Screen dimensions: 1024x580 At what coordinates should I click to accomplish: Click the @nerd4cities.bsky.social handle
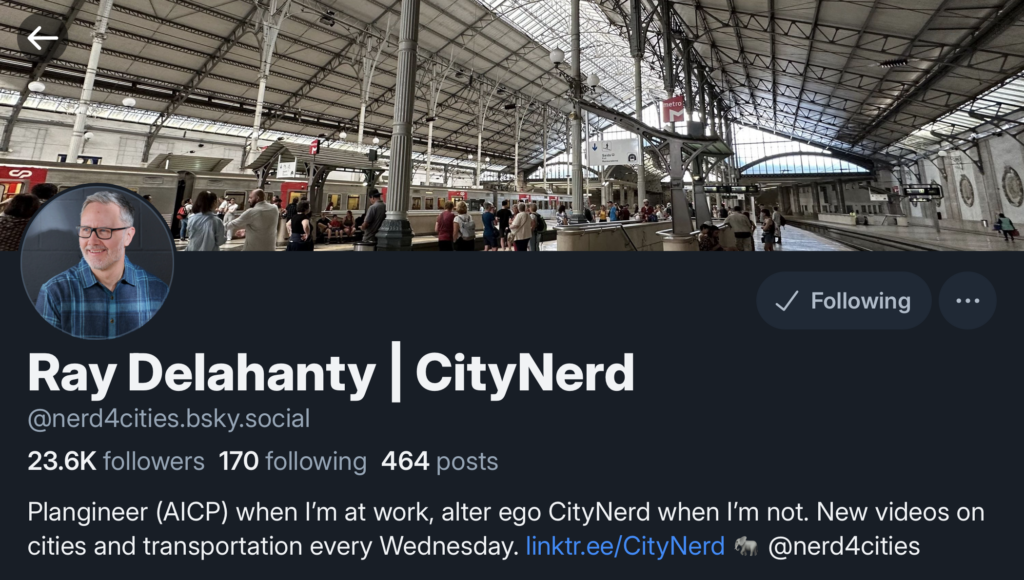coord(168,419)
